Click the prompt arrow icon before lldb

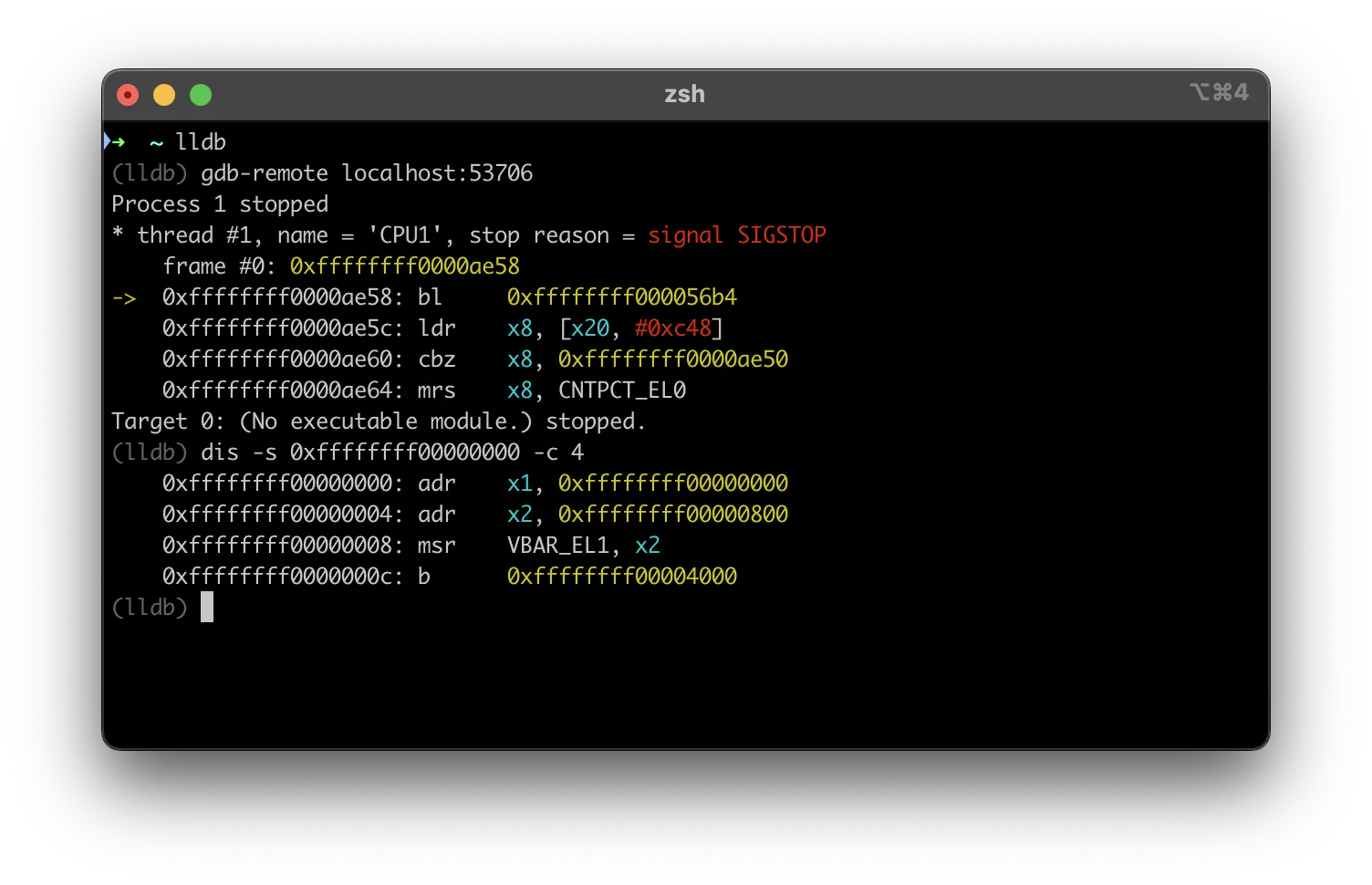[115, 141]
